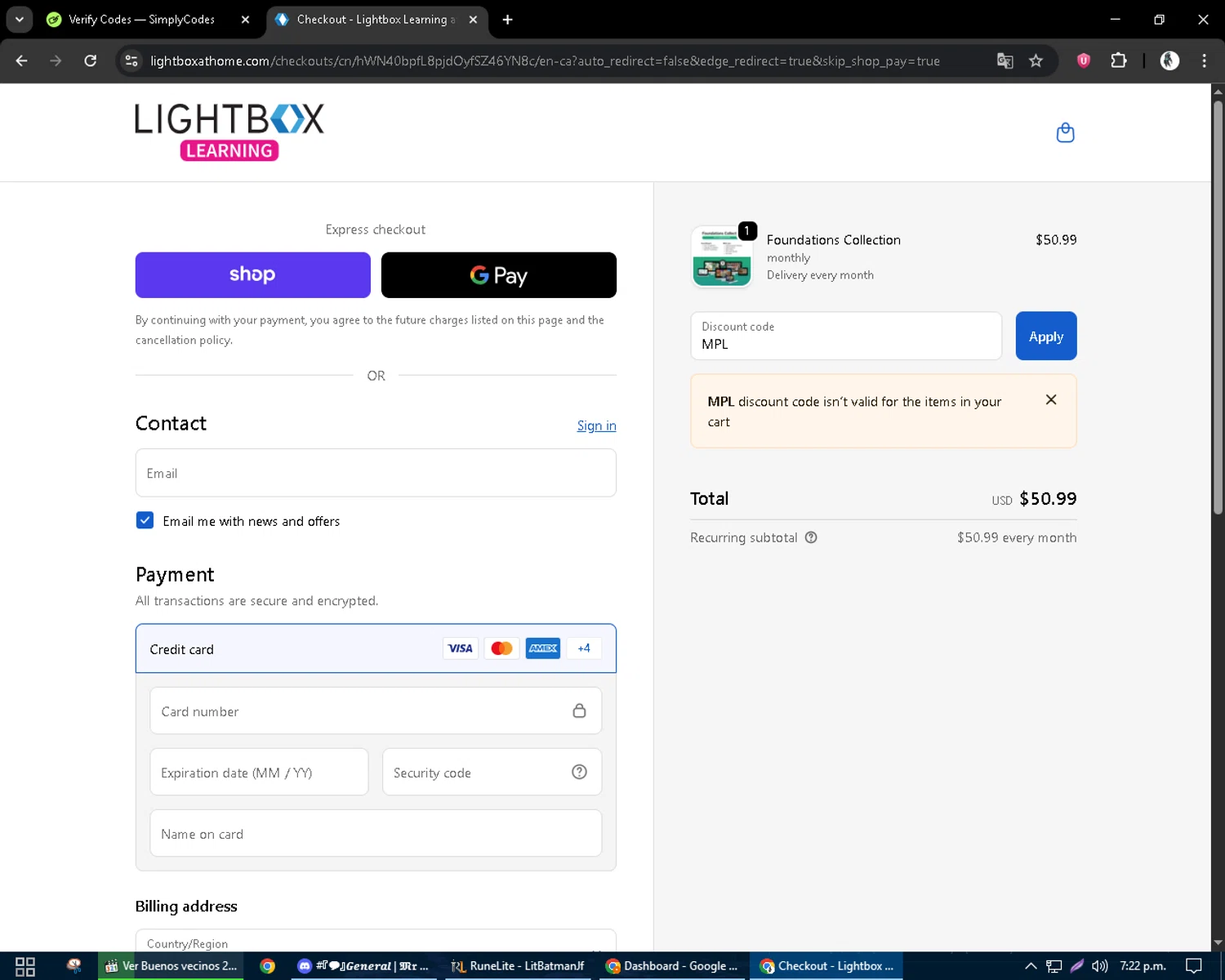Go back using browser back arrow
Screen dimensions: 1225x980
(22, 60)
